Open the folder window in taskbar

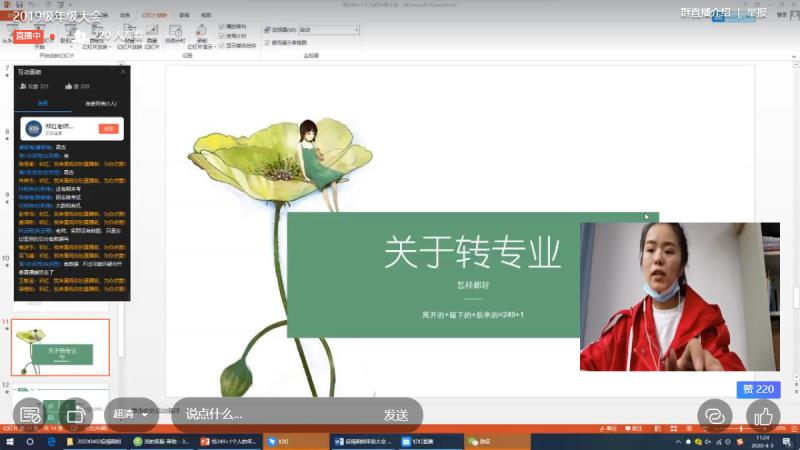pos(95,442)
